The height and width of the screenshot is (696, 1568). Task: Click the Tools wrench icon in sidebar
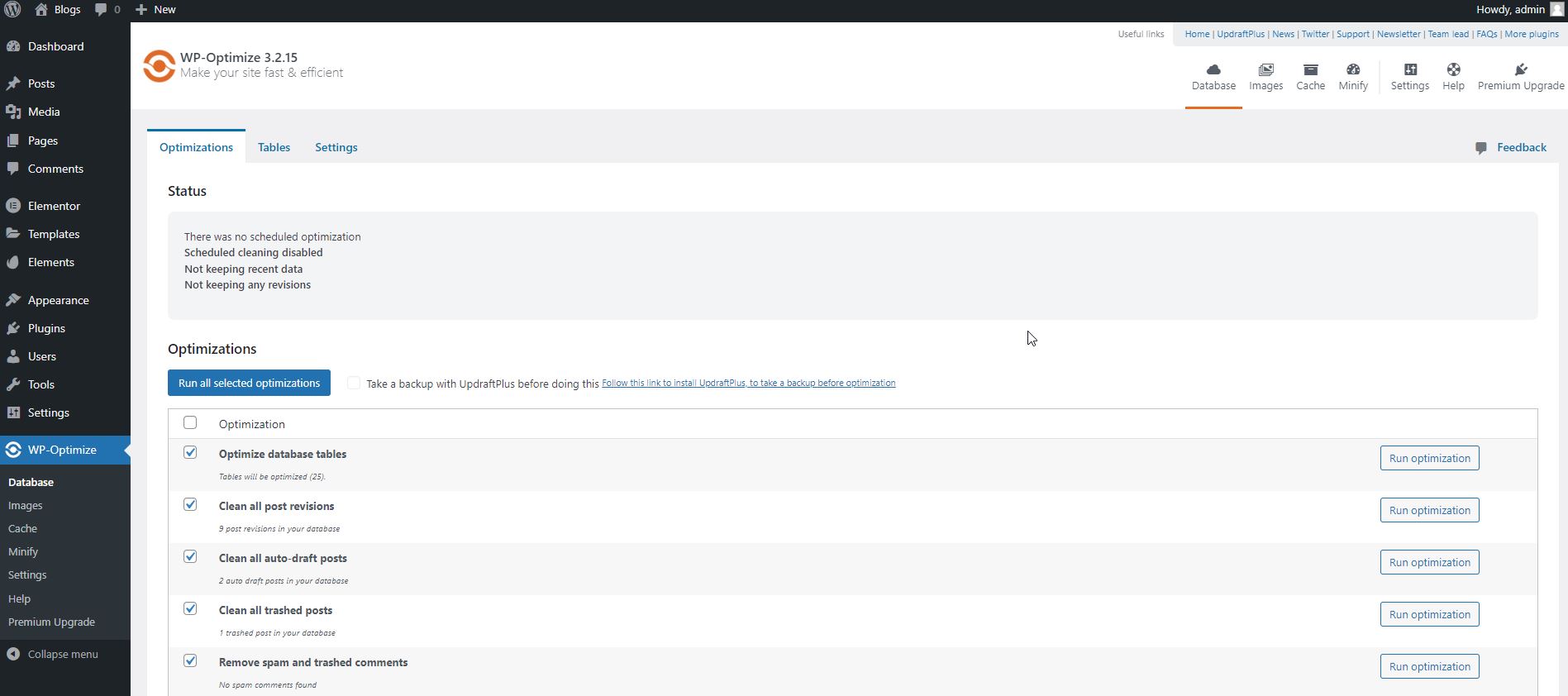(13, 384)
